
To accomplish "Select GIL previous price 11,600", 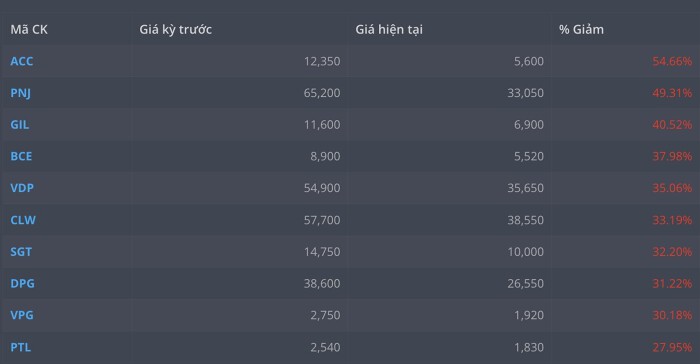I will click(x=322, y=125).
